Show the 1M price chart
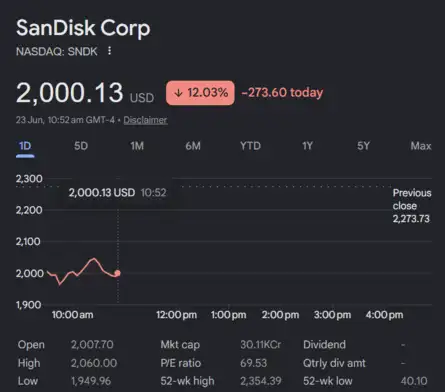Image resolution: width=445 pixels, height=392 pixels. click(x=137, y=146)
